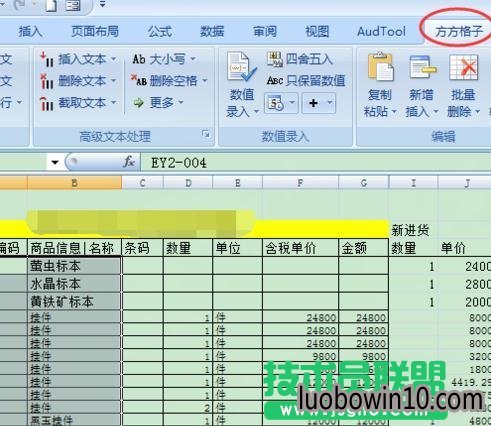The image size is (491, 426).
Task: Click the 商品信息|名称 header cell
Action: pyautogui.click(x=75, y=248)
